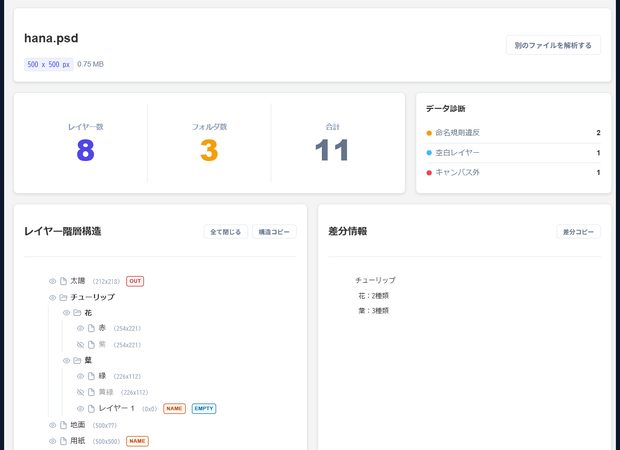Toggle eye icon for 葉 folder

(x=66, y=361)
